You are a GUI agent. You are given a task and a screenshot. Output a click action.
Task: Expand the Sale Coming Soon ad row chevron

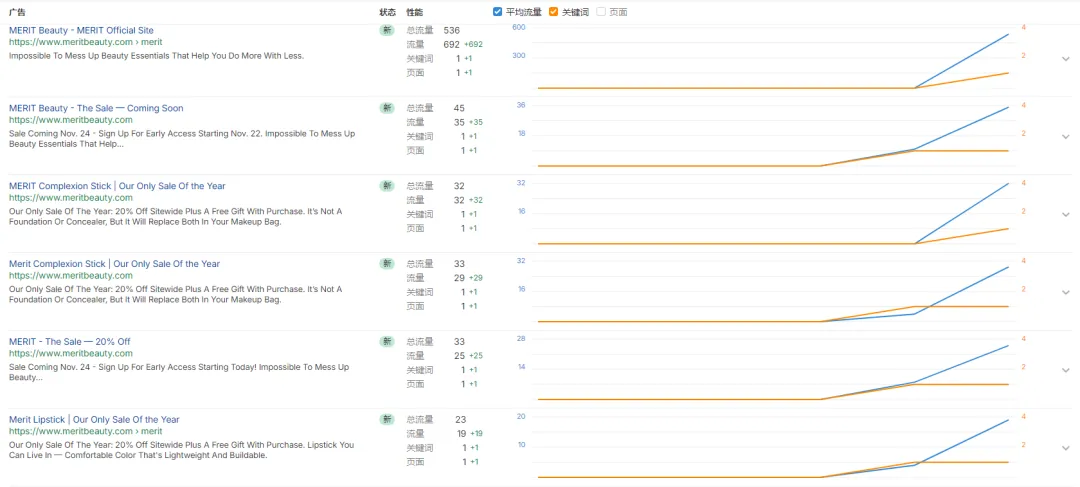click(1065, 137)
